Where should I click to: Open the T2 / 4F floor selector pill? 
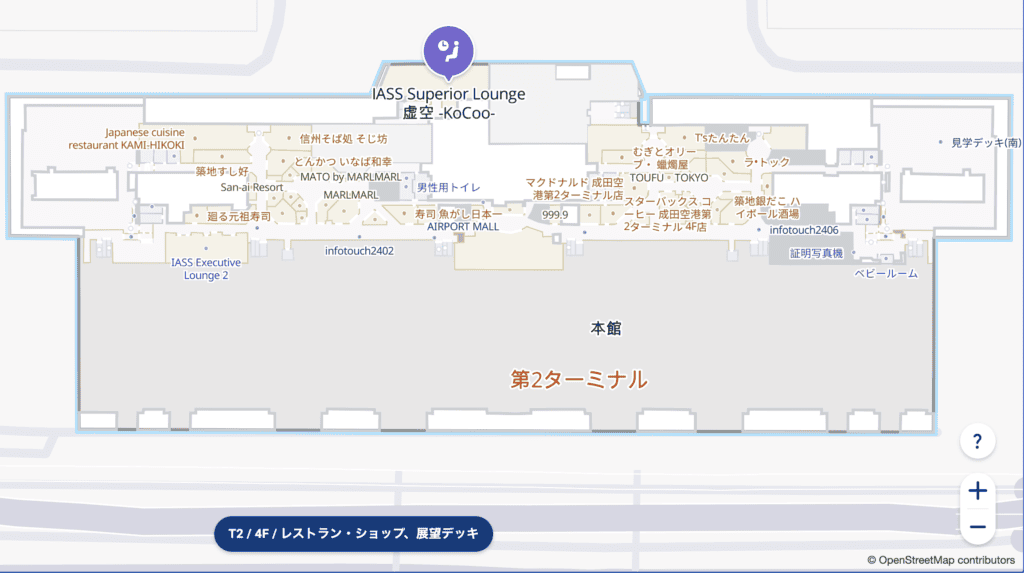[x=353, y=534]
